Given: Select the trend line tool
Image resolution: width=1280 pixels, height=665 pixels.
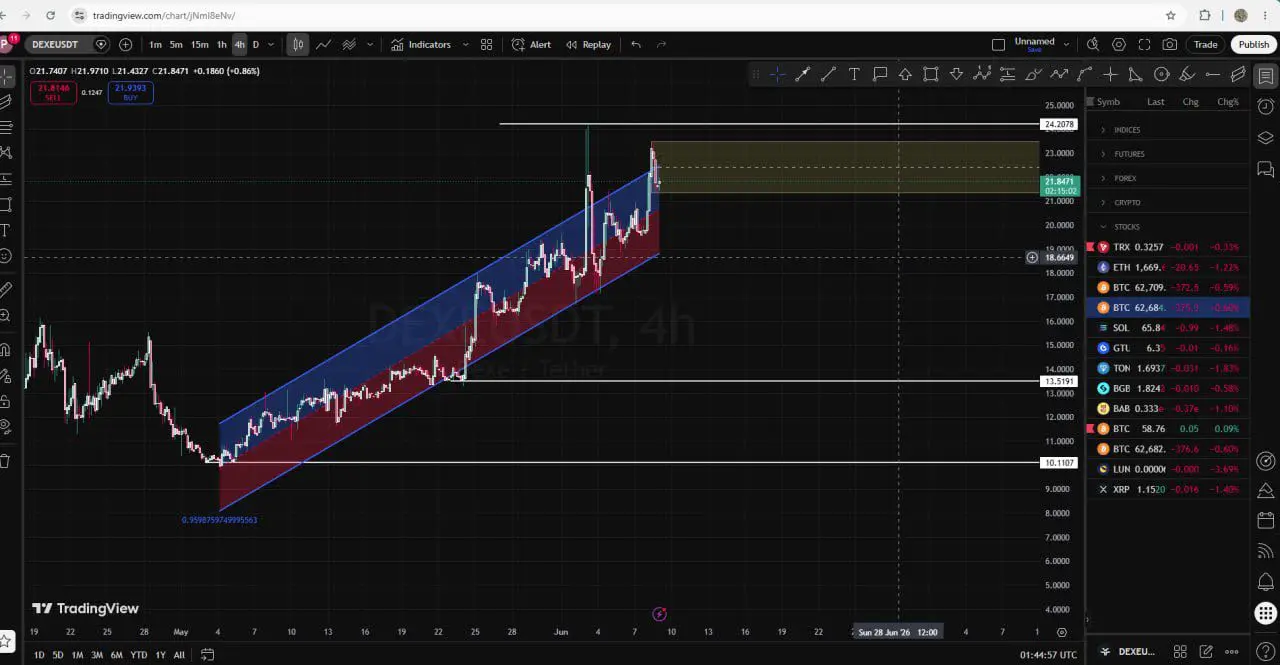Looking at the screenshot, I should [x=828, y=74].
